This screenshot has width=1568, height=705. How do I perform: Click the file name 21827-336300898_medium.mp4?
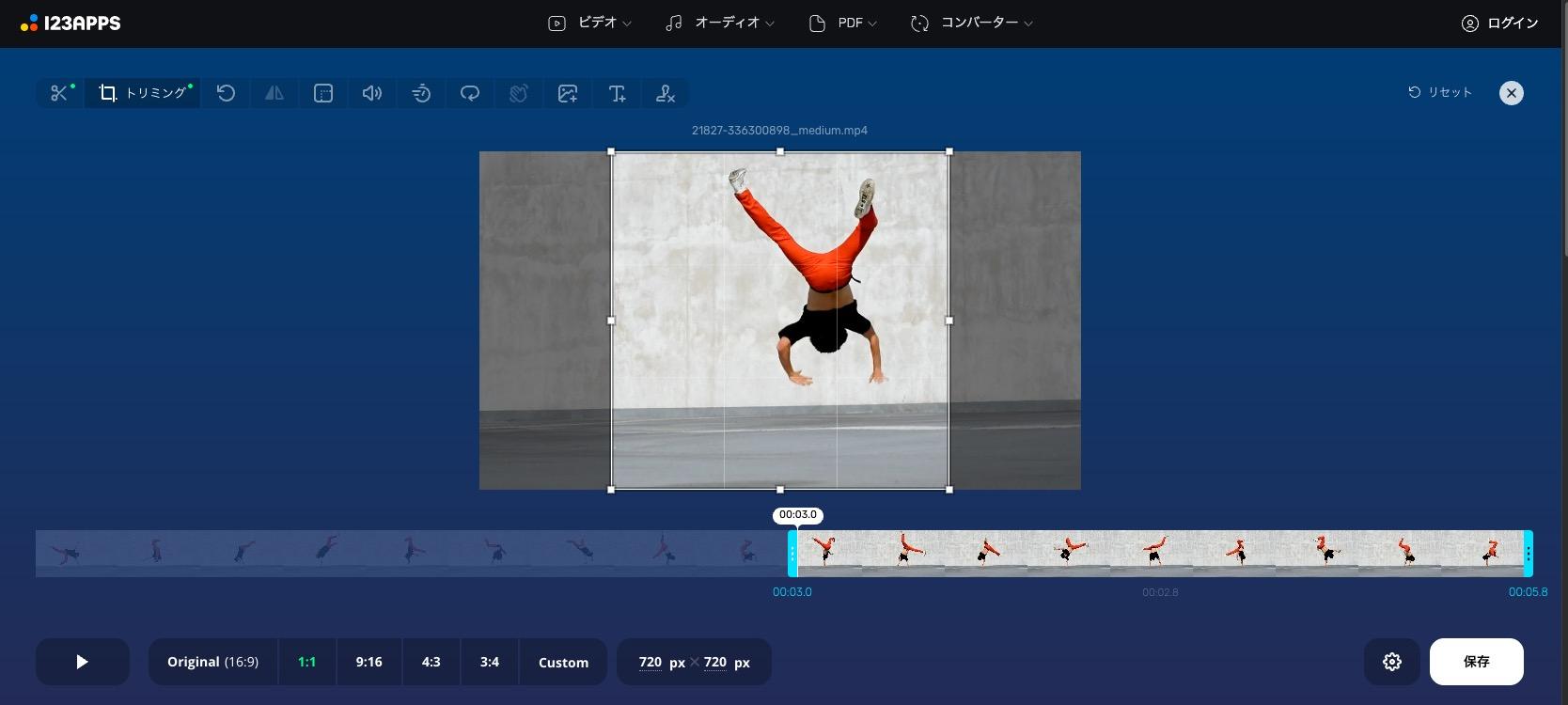[x=779, y=131]
